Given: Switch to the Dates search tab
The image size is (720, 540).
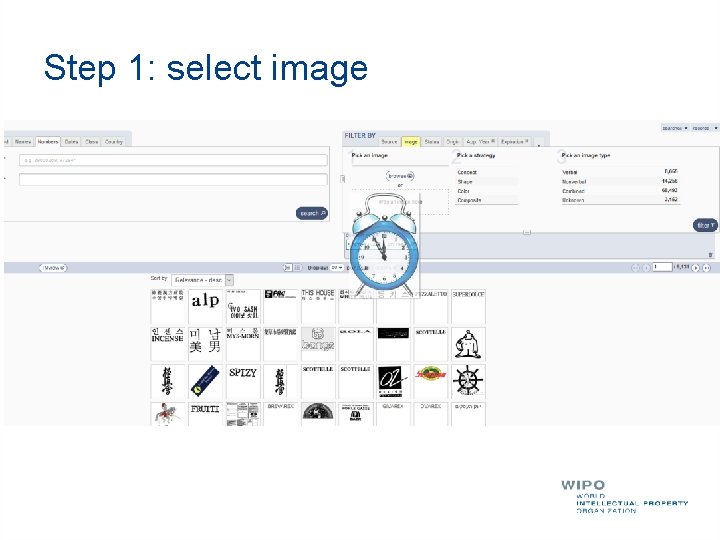Looking at the screenshot, I should [x=71, y=142].
